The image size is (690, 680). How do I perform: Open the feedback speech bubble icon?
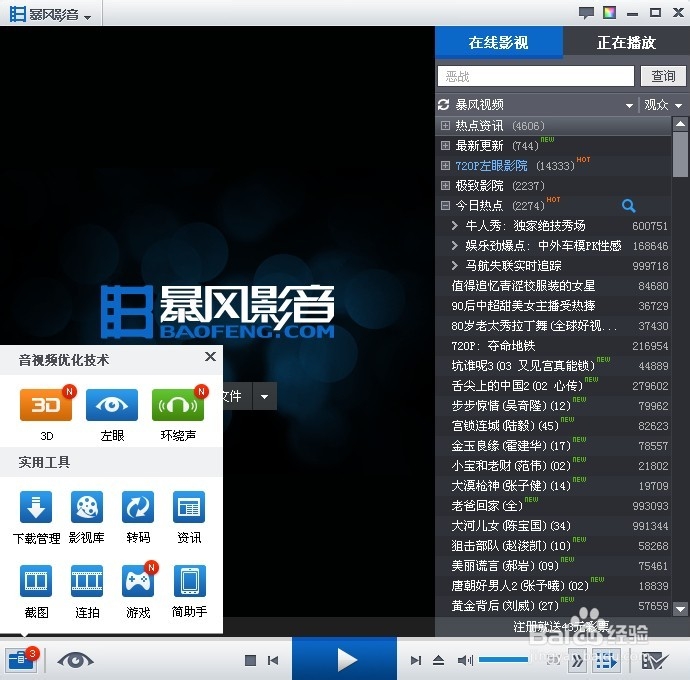[586, 12]
